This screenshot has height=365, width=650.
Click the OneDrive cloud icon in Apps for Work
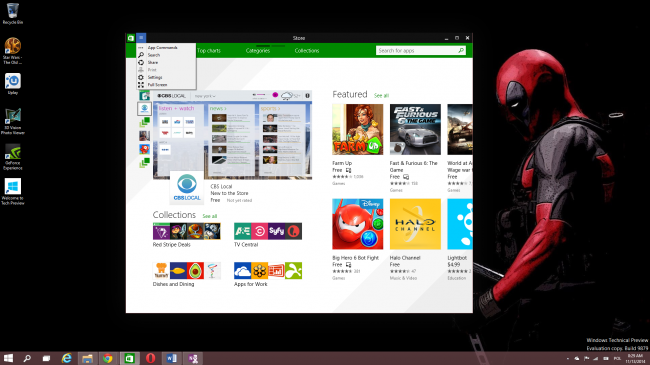point(243,271)
